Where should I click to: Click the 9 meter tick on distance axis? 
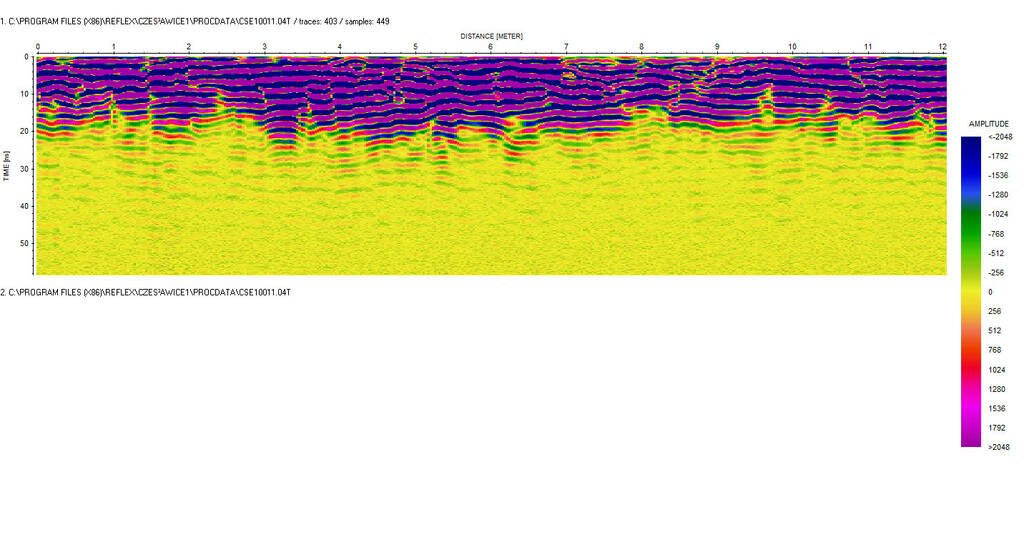(x=716, y=47)
